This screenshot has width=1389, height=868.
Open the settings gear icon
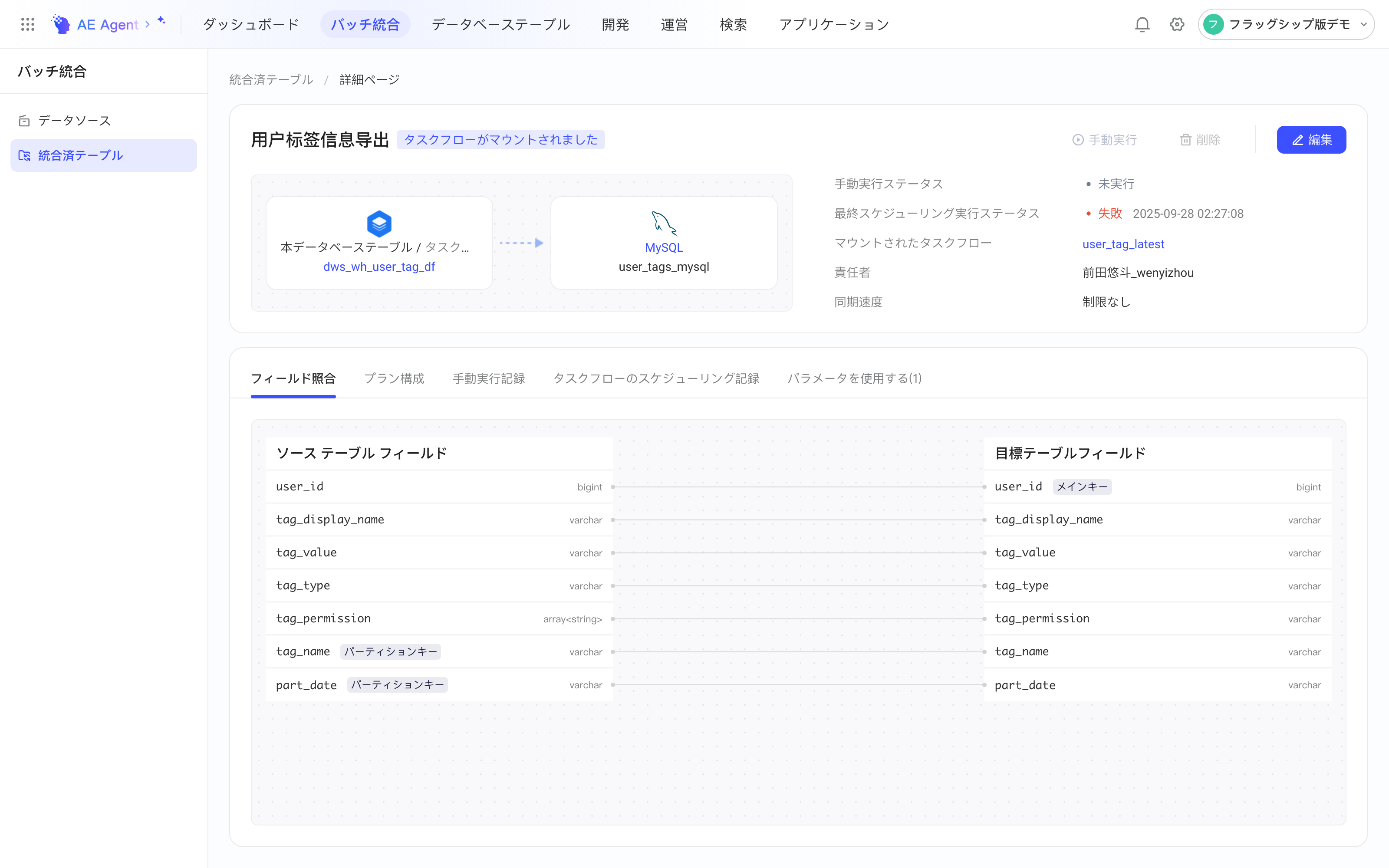(1177, 24)
